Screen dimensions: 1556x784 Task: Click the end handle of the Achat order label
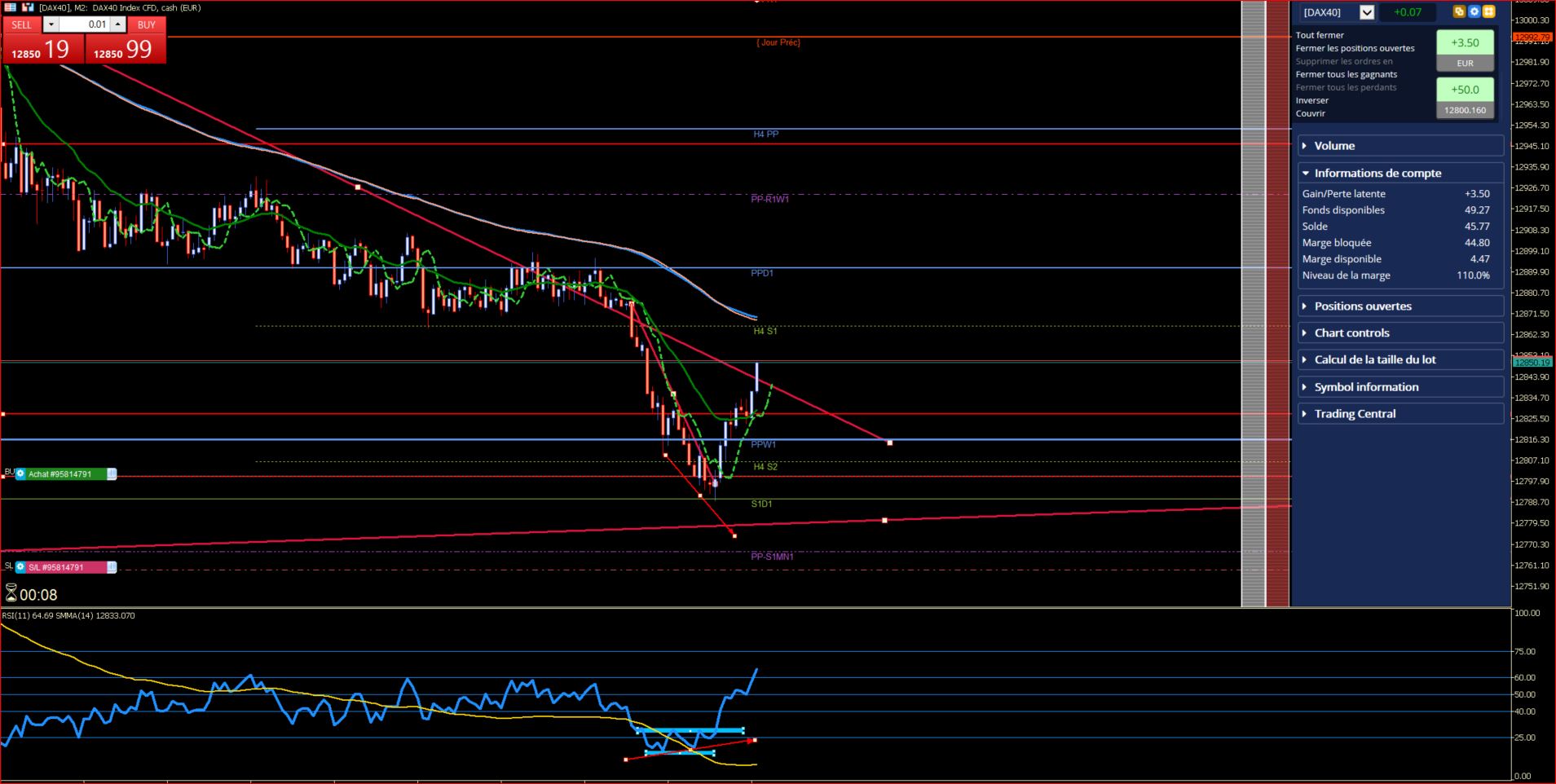click(x=112, y=473)
